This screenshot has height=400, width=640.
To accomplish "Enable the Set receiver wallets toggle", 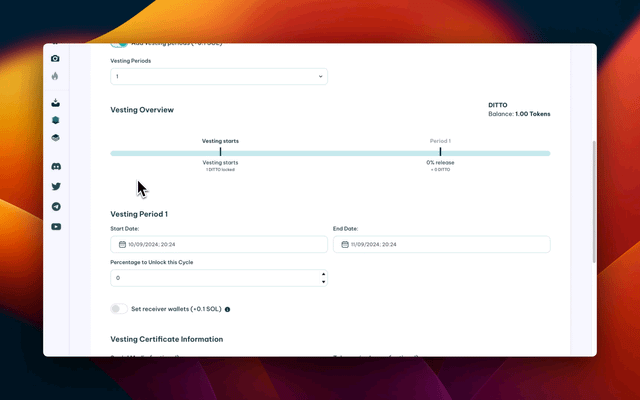I will pos(119,309).
